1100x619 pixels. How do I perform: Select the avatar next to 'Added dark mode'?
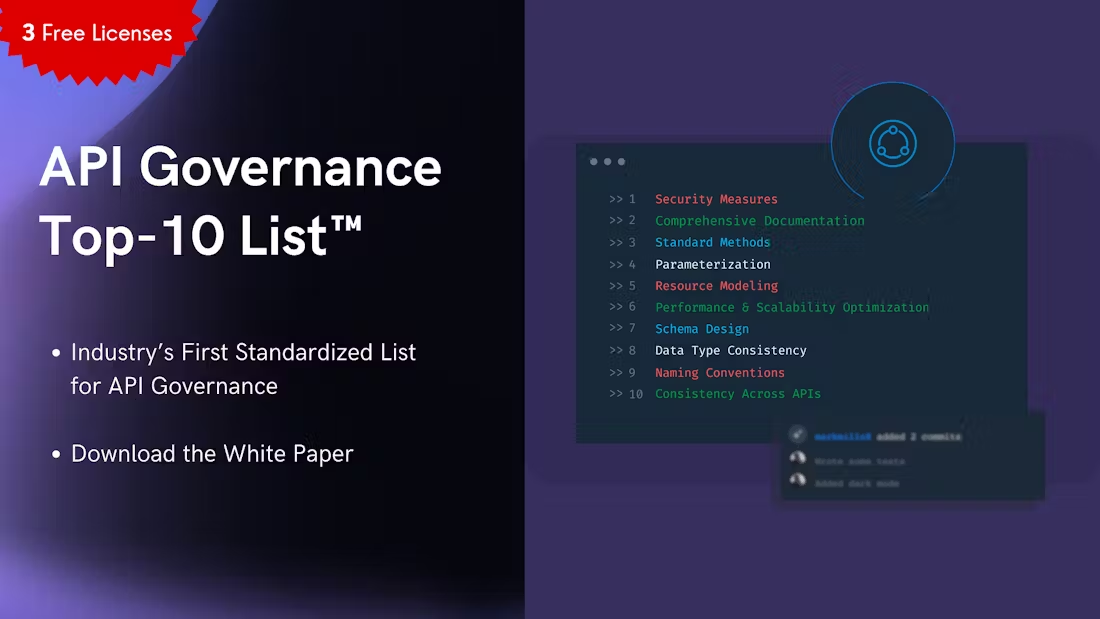(x=797, y=481)
